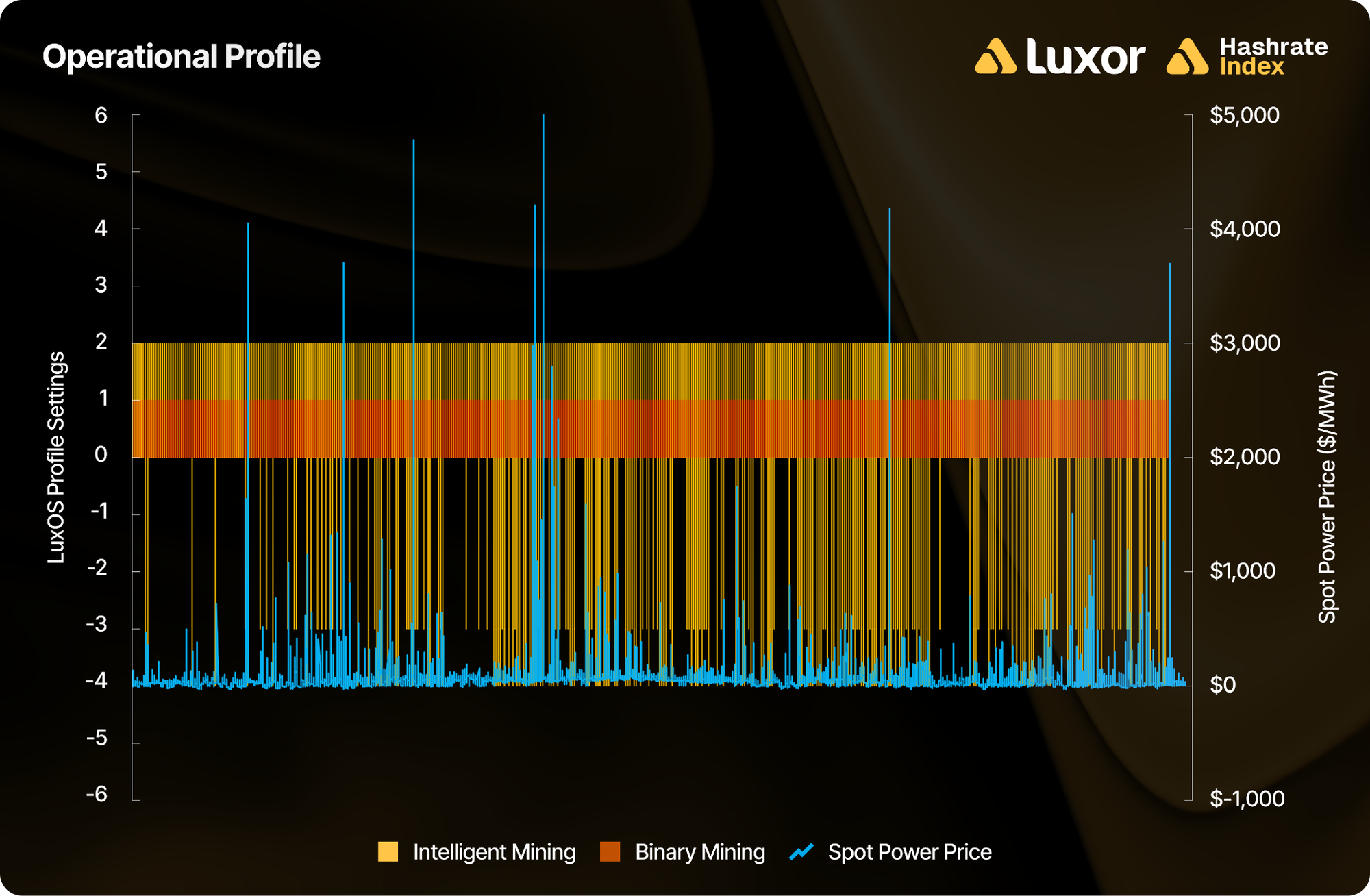Image resolution: width=1370 pixels, height=896 pixels.
Task: Click the 6 label on left axis
Action: coord(101,115)
